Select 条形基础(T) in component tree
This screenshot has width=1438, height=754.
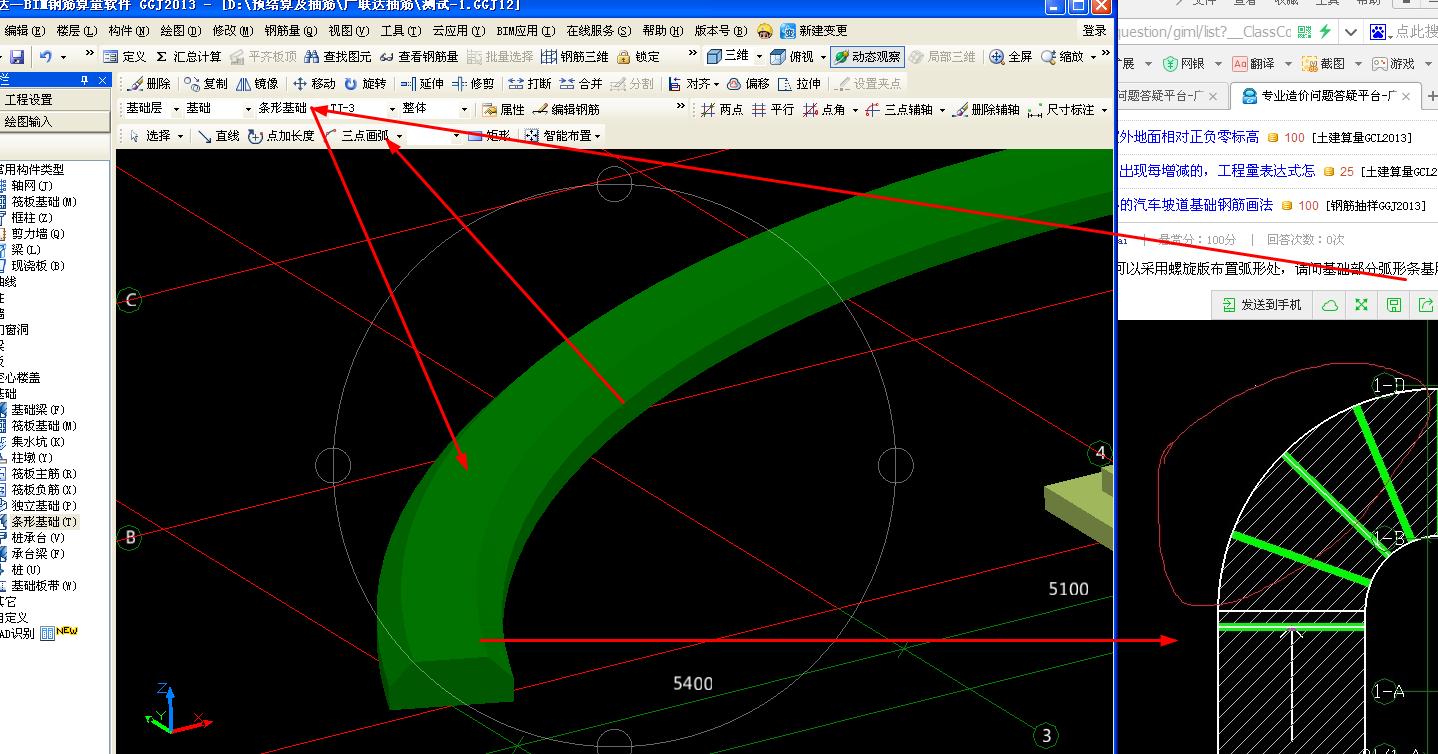[x=44, y=522]
